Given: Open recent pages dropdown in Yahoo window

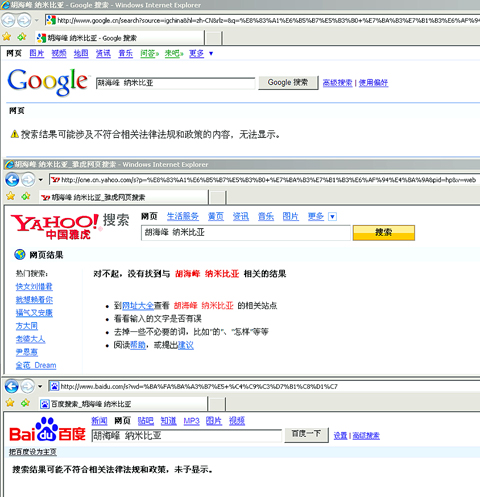Looking at the screenshot, I should pyautogui.click(x=41, y=180).
